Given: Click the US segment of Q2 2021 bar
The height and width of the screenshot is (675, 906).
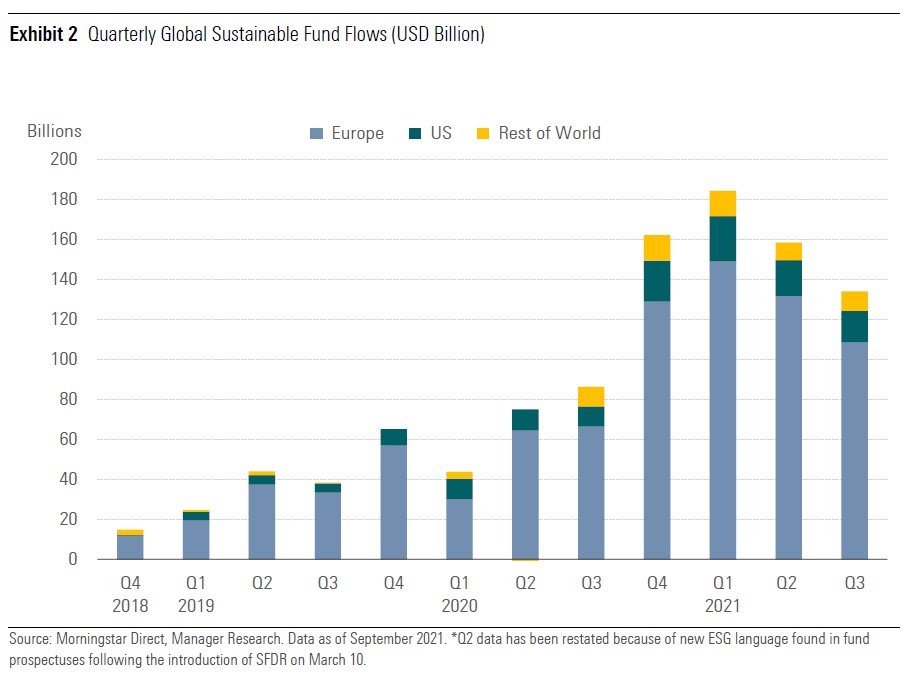Looking at the screenshot, I should [788, 278].
